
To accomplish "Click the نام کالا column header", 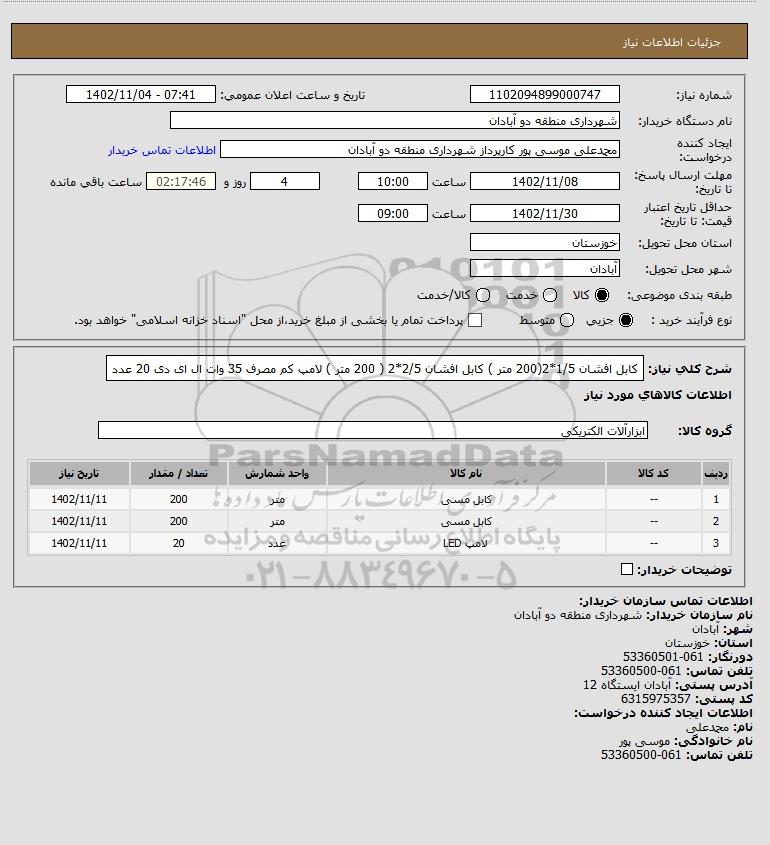I will tap(466, 474).
